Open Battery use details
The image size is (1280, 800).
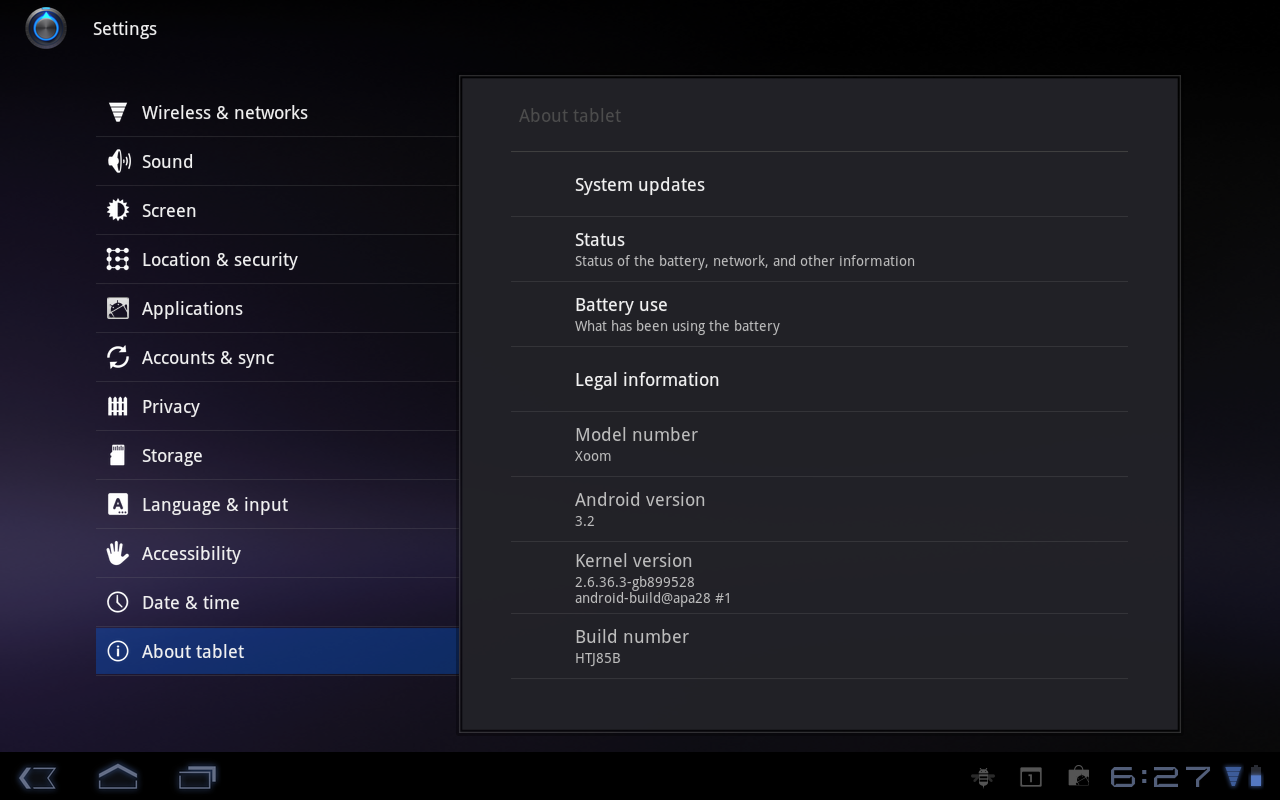pos(819,314)
